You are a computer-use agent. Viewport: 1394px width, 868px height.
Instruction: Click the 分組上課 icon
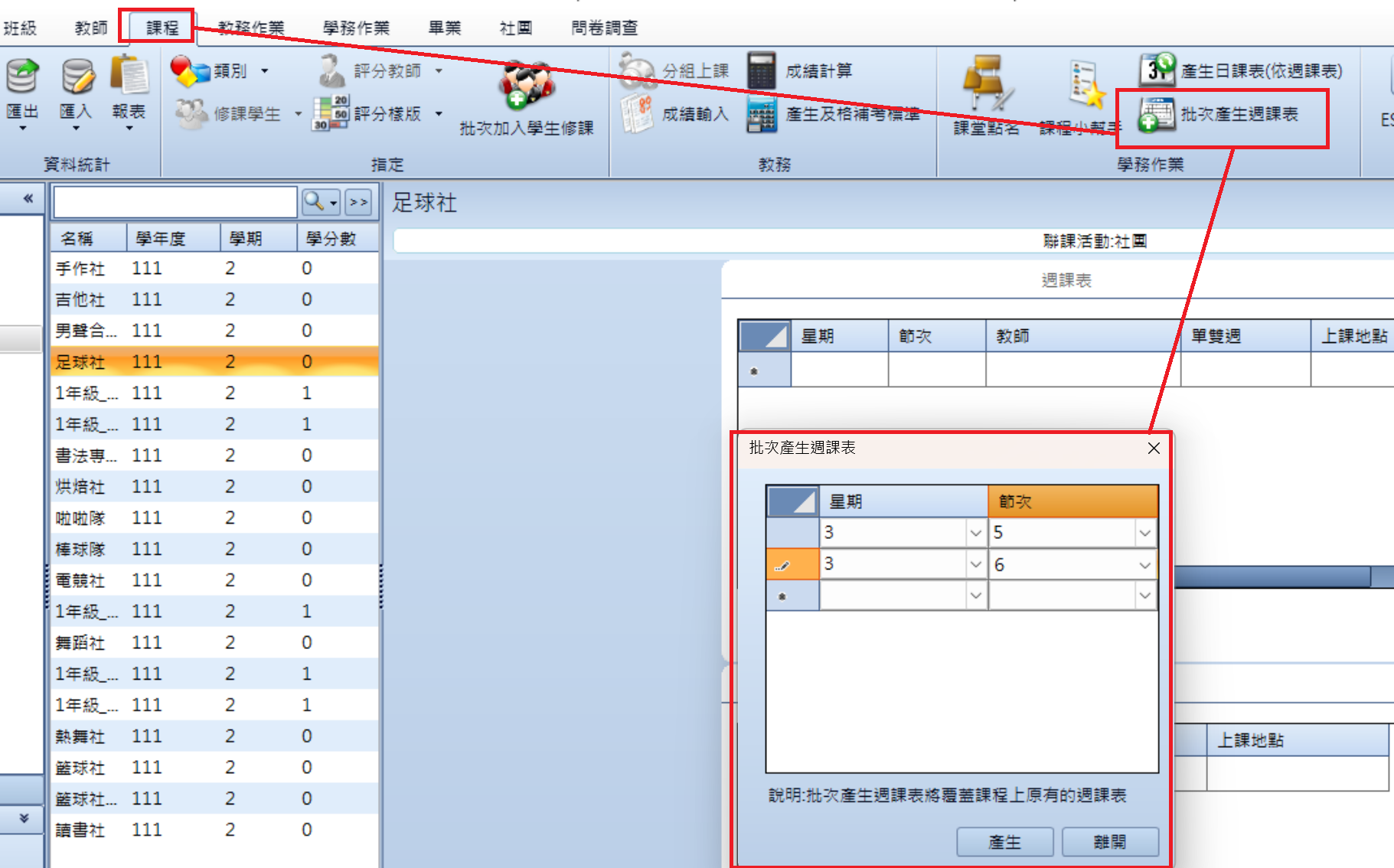point(637,70)
